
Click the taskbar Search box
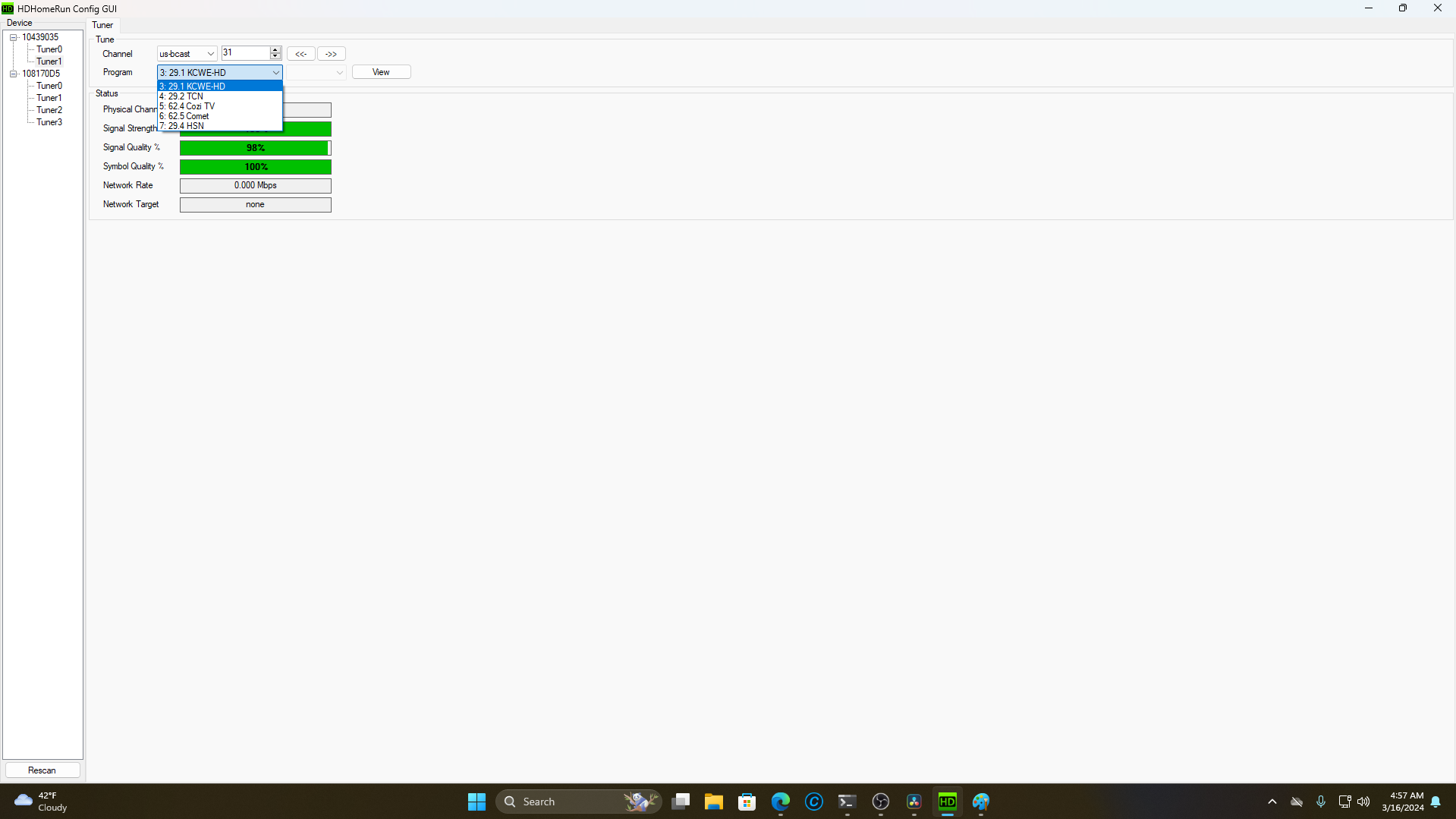[579, 802]
